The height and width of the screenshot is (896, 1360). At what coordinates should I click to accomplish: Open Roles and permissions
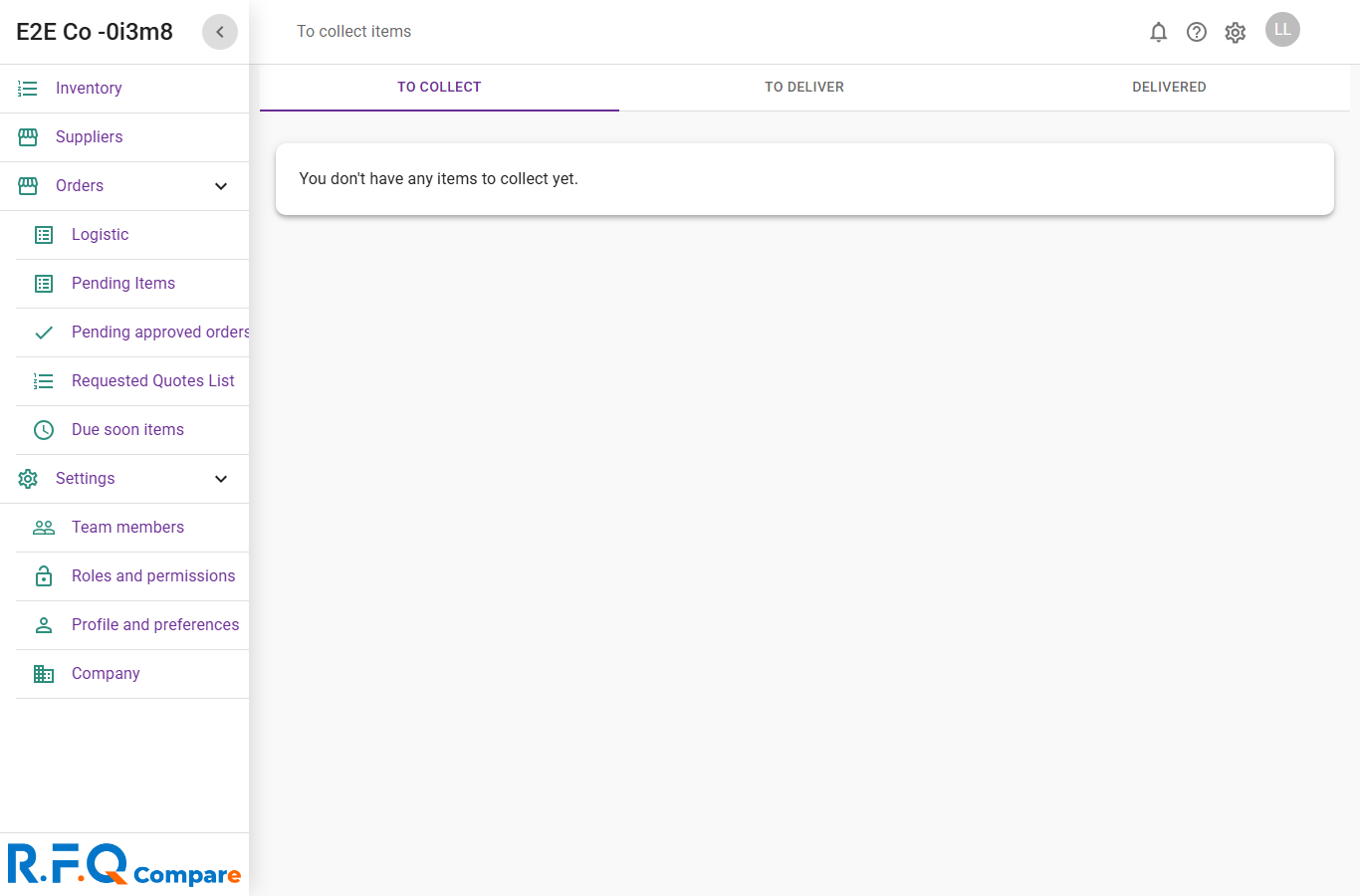tap(153, 576)
